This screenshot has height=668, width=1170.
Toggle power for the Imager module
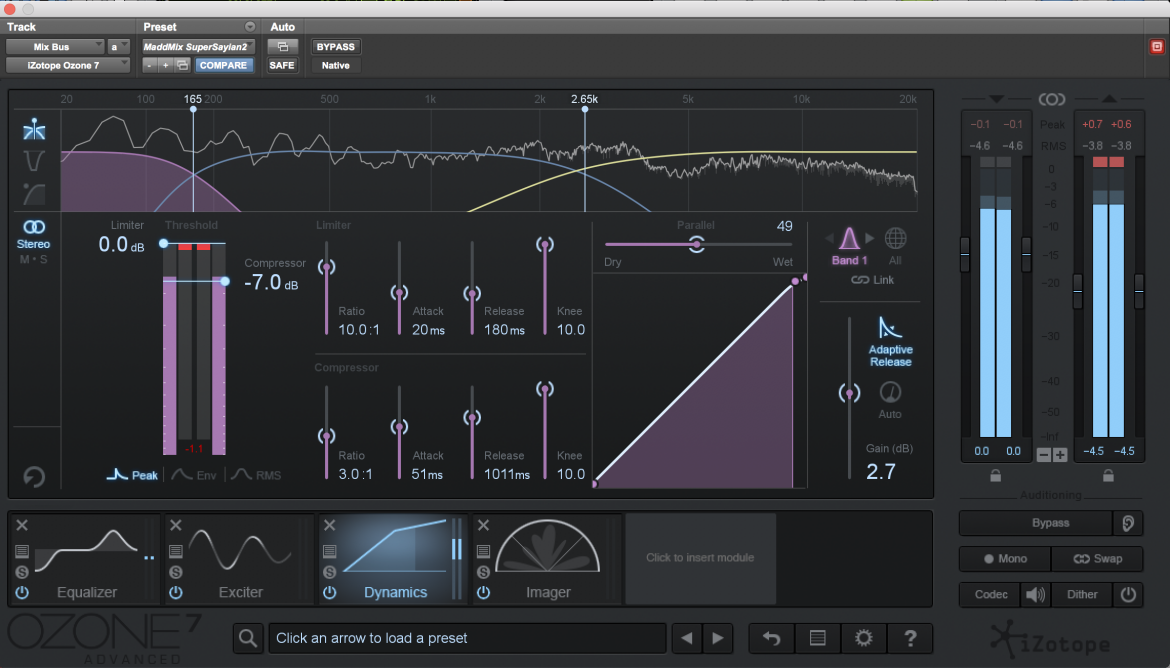pyautogui.click(x=484, y=593)
